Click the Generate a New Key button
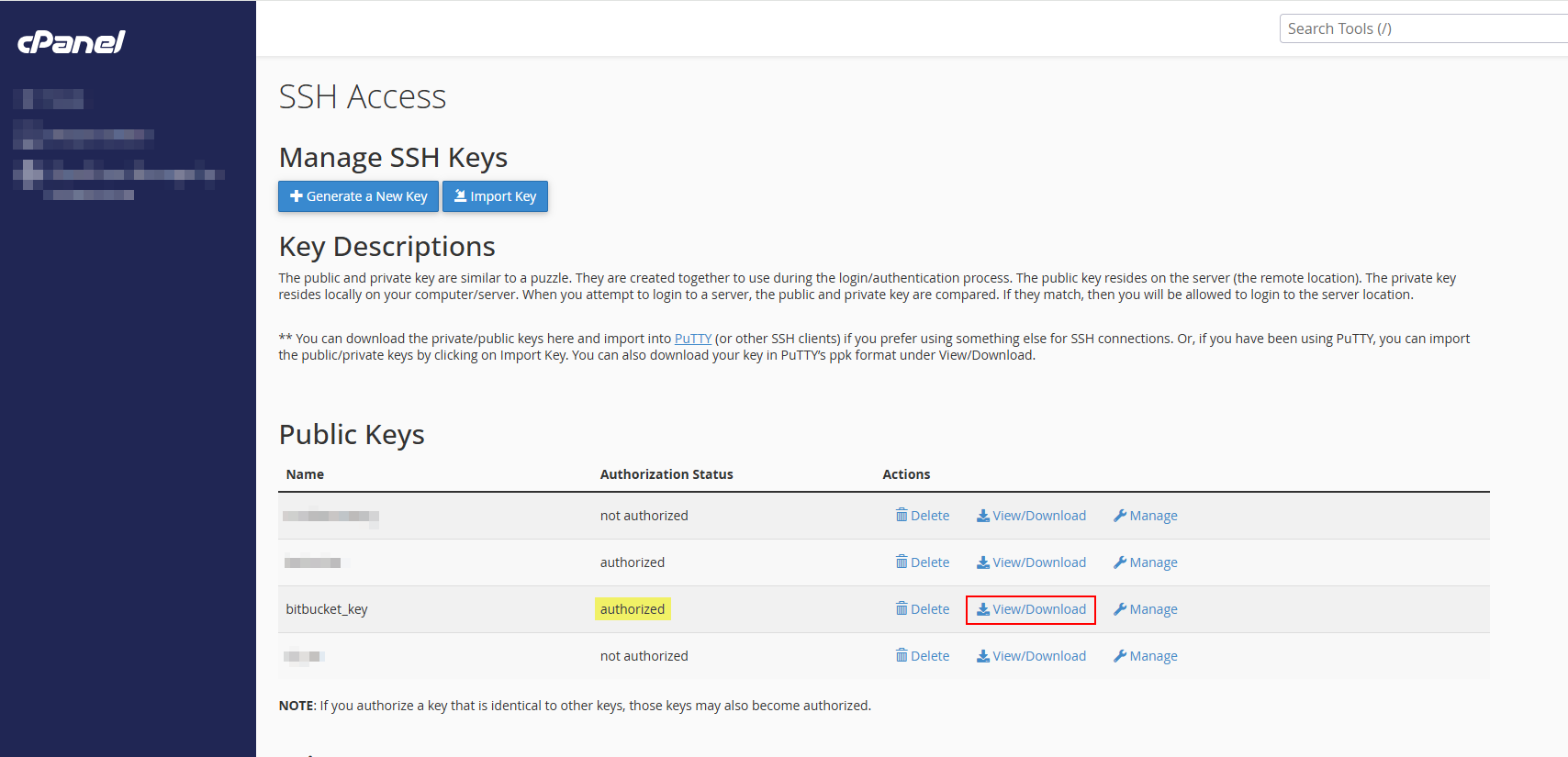 coord(358,196)
